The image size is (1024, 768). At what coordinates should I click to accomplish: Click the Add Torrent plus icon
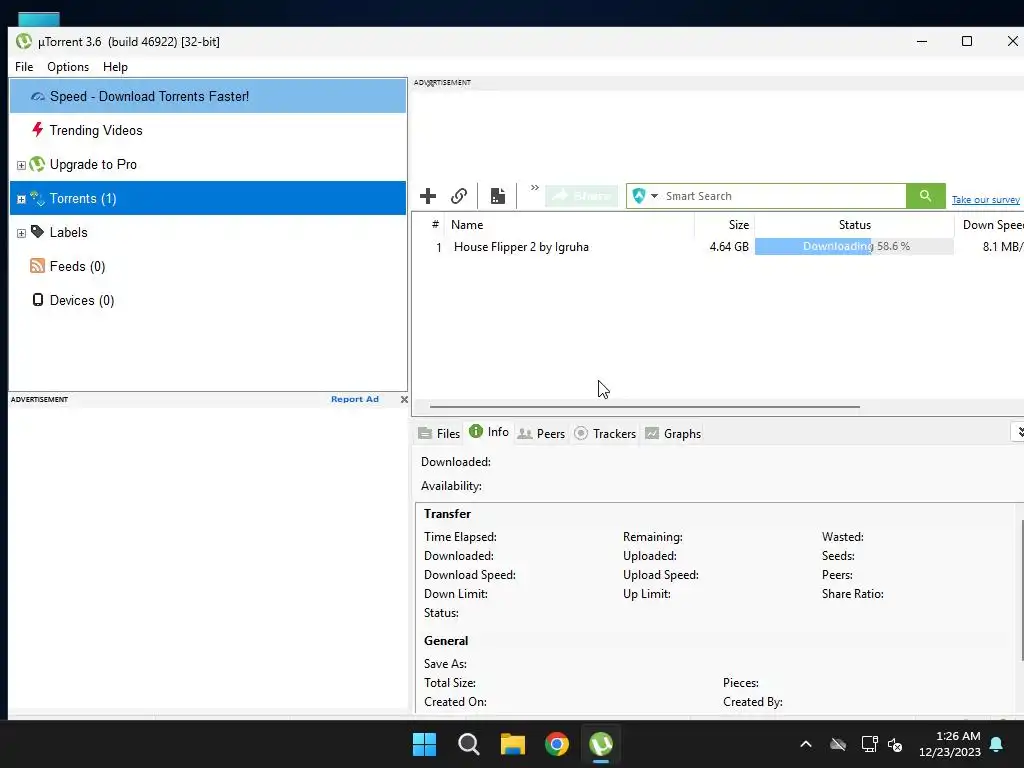428,196
